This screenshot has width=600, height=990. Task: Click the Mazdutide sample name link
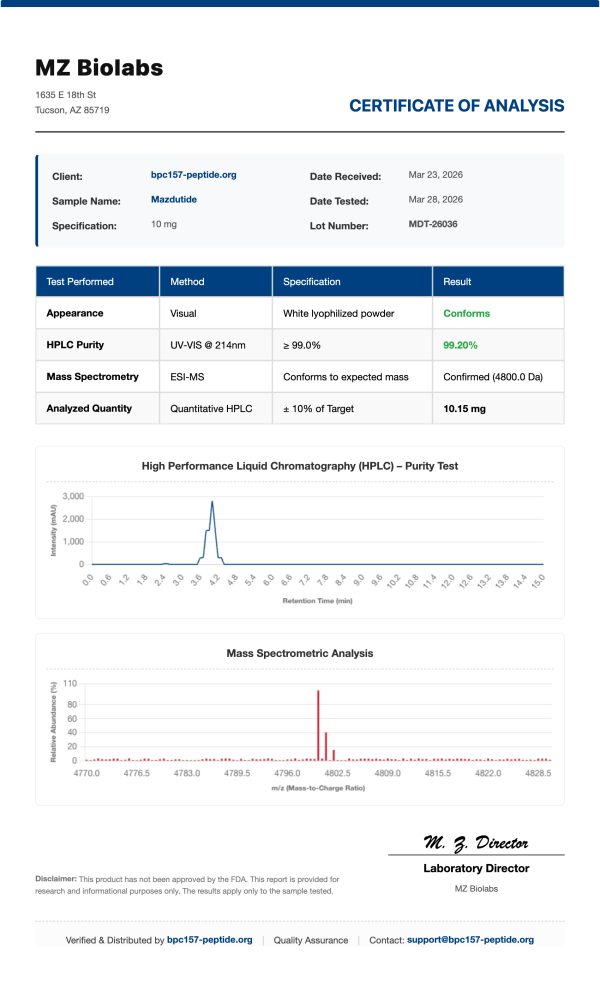point(174,200)
